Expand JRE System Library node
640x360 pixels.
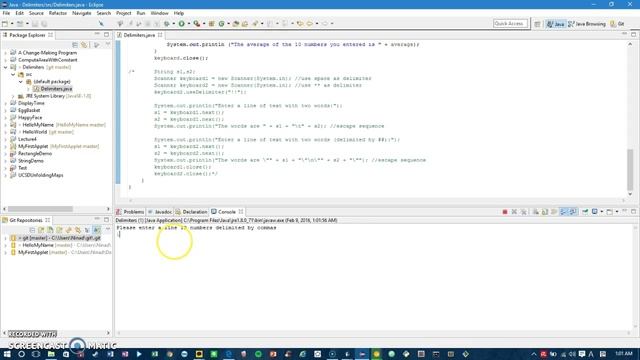[x=13, y=96]
